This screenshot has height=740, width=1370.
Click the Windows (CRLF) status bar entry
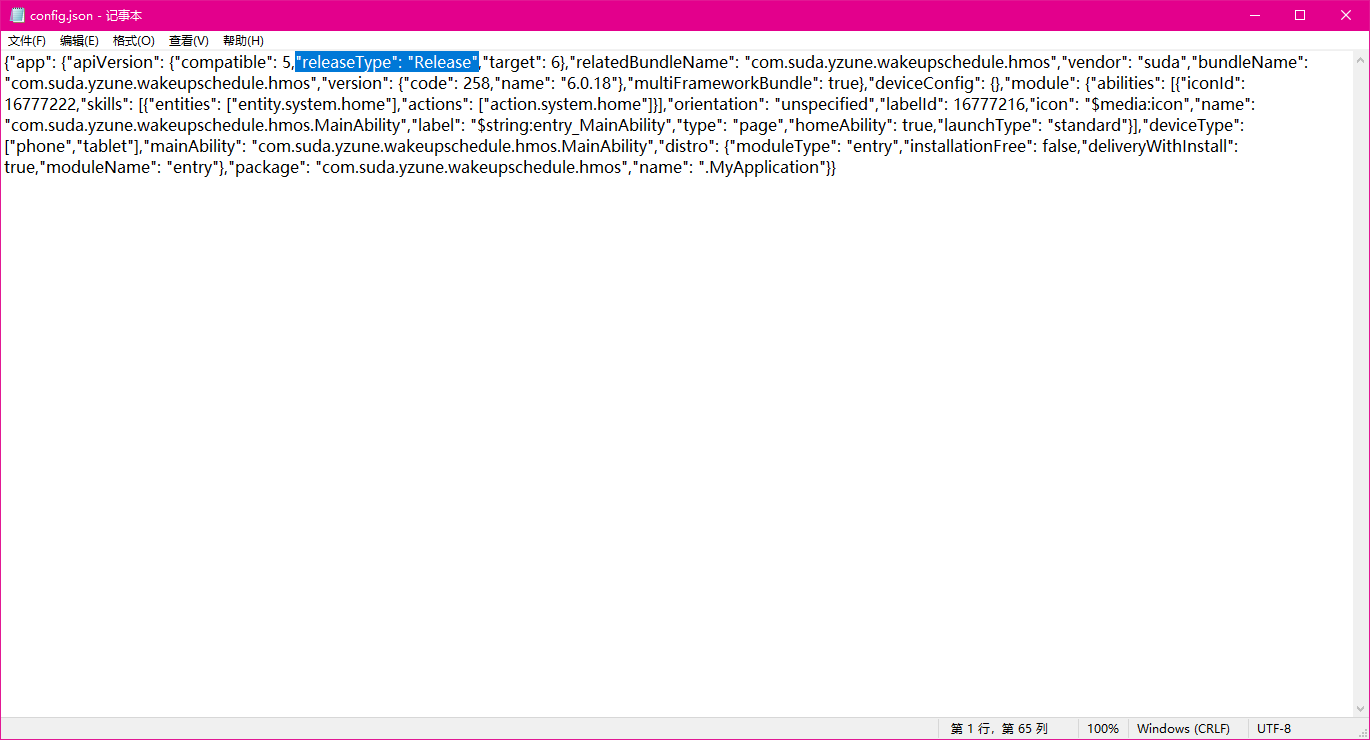pyautogui.click(x=1183, y=728)
